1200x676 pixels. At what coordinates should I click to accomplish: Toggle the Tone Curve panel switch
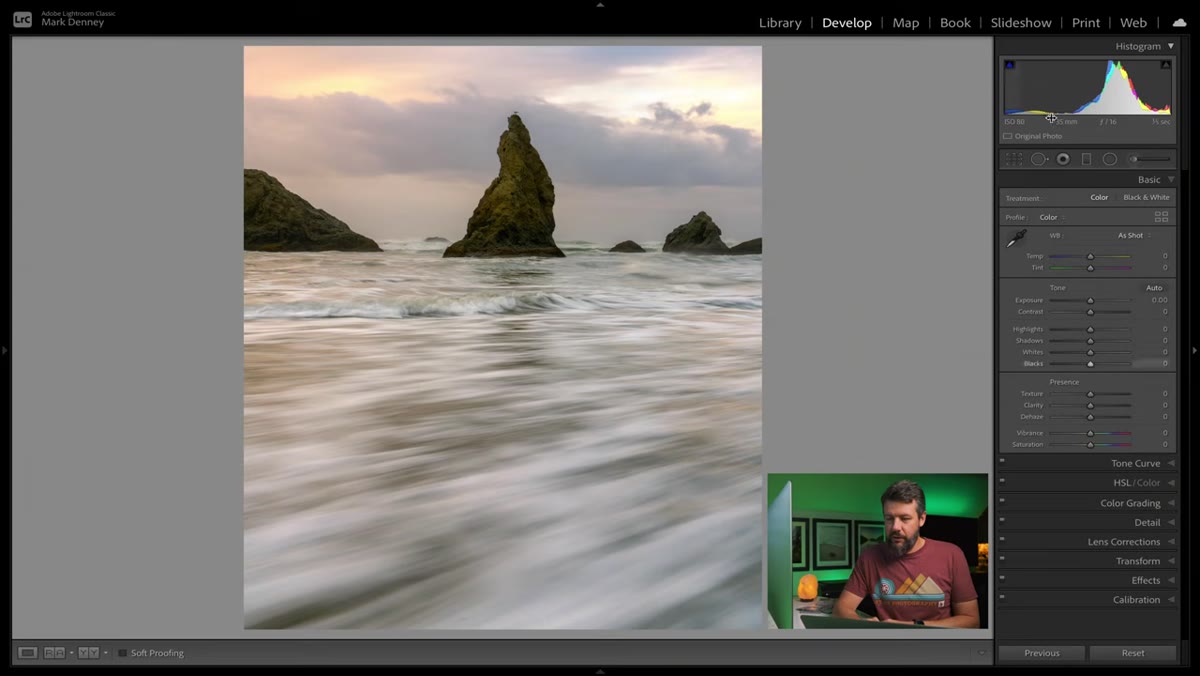click(x=1002, y=461)
